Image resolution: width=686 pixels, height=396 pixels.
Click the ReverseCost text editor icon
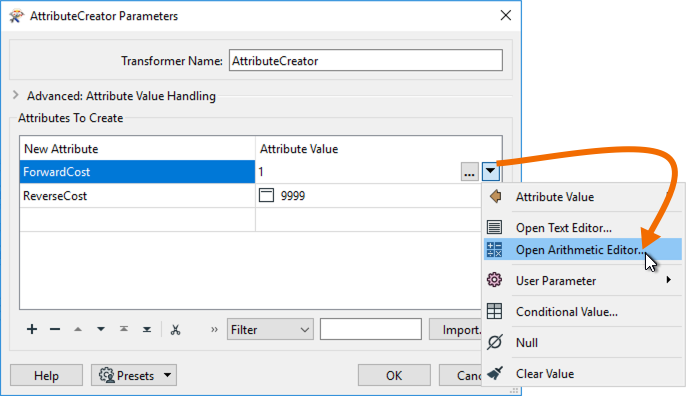(266, 195)
